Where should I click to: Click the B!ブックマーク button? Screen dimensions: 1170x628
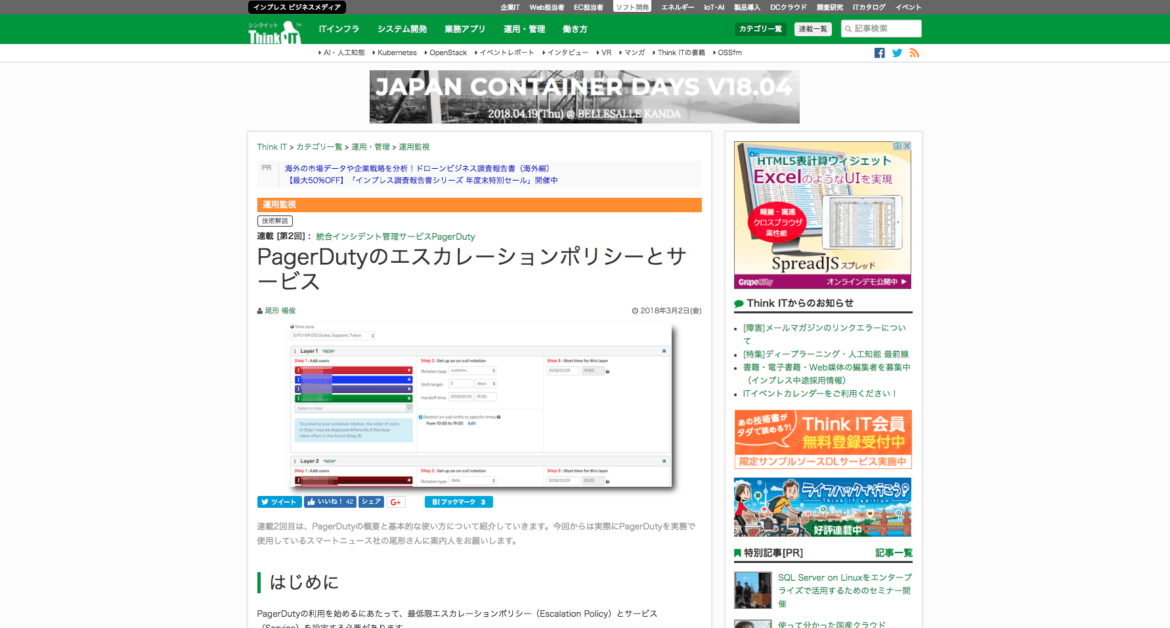tap(458, 502)
